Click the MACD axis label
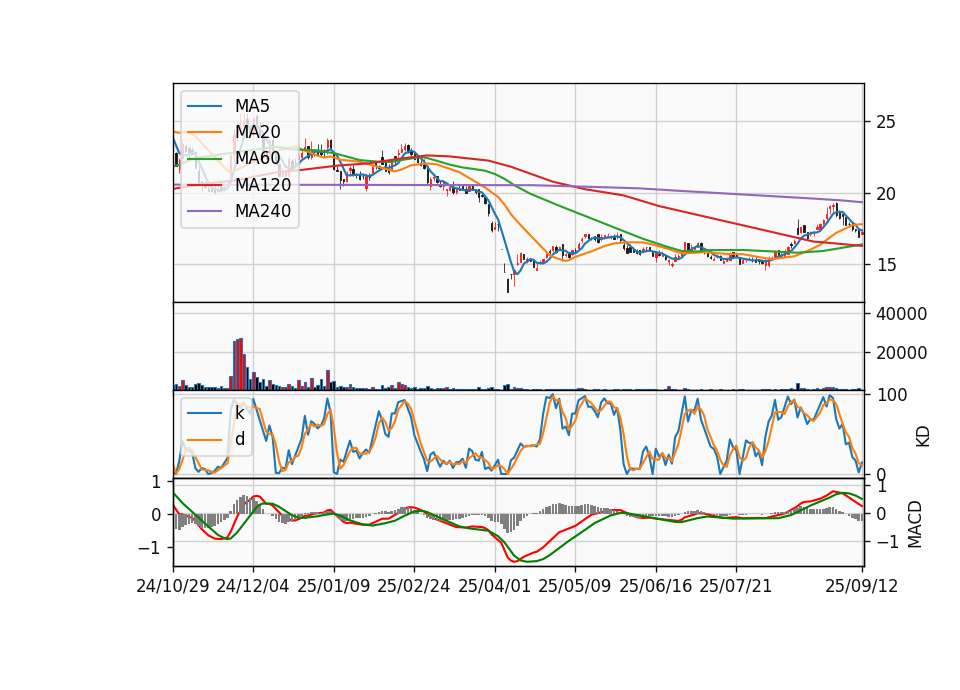Image resolution: width=960 pixels, height=690 pixels. click(x=914, y=524)
